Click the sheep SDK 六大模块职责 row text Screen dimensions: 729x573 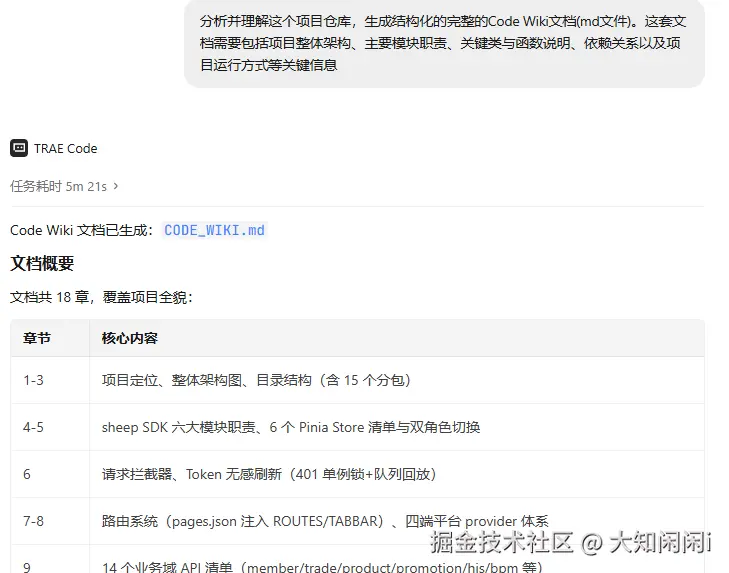coord(291,427)
